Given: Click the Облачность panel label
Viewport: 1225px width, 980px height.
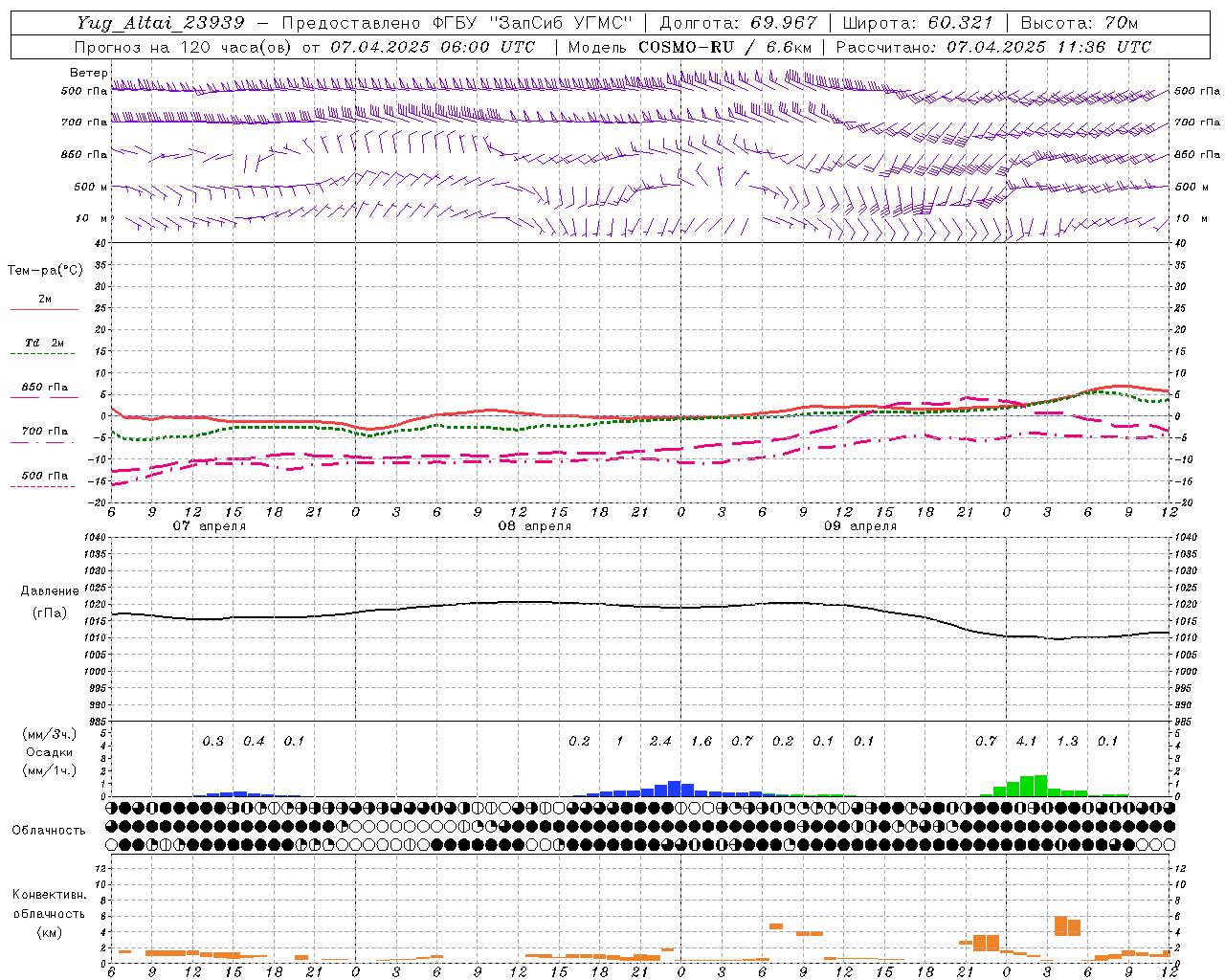Looking at the screenshot, I should 49,830.
